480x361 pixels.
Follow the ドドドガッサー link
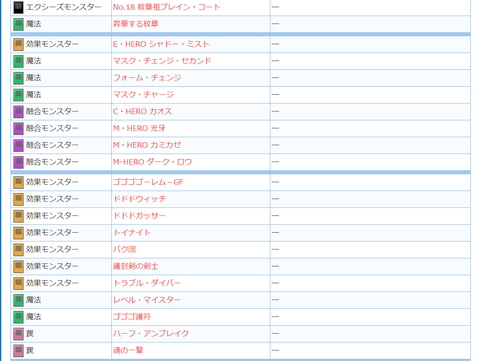tap(139, 216)
